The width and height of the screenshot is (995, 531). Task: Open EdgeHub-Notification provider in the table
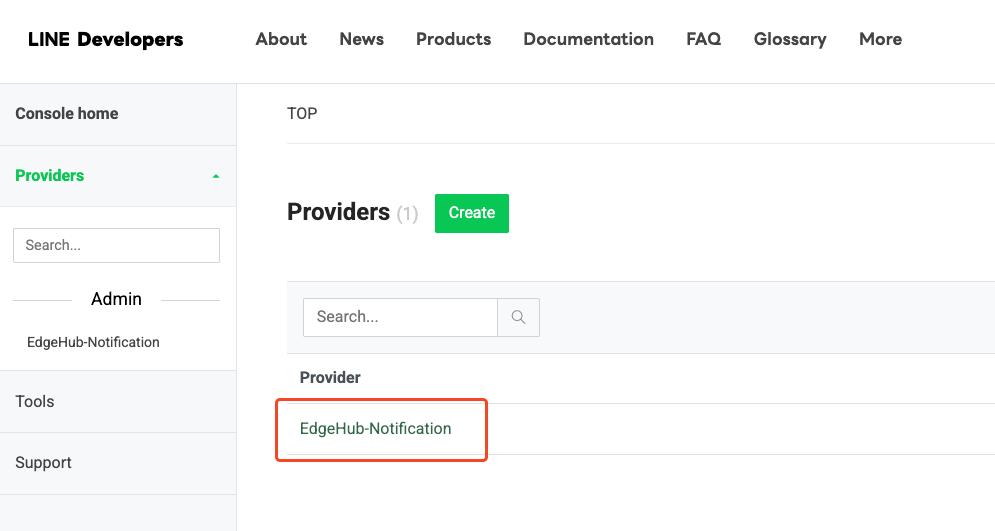(x=376, y=429)
